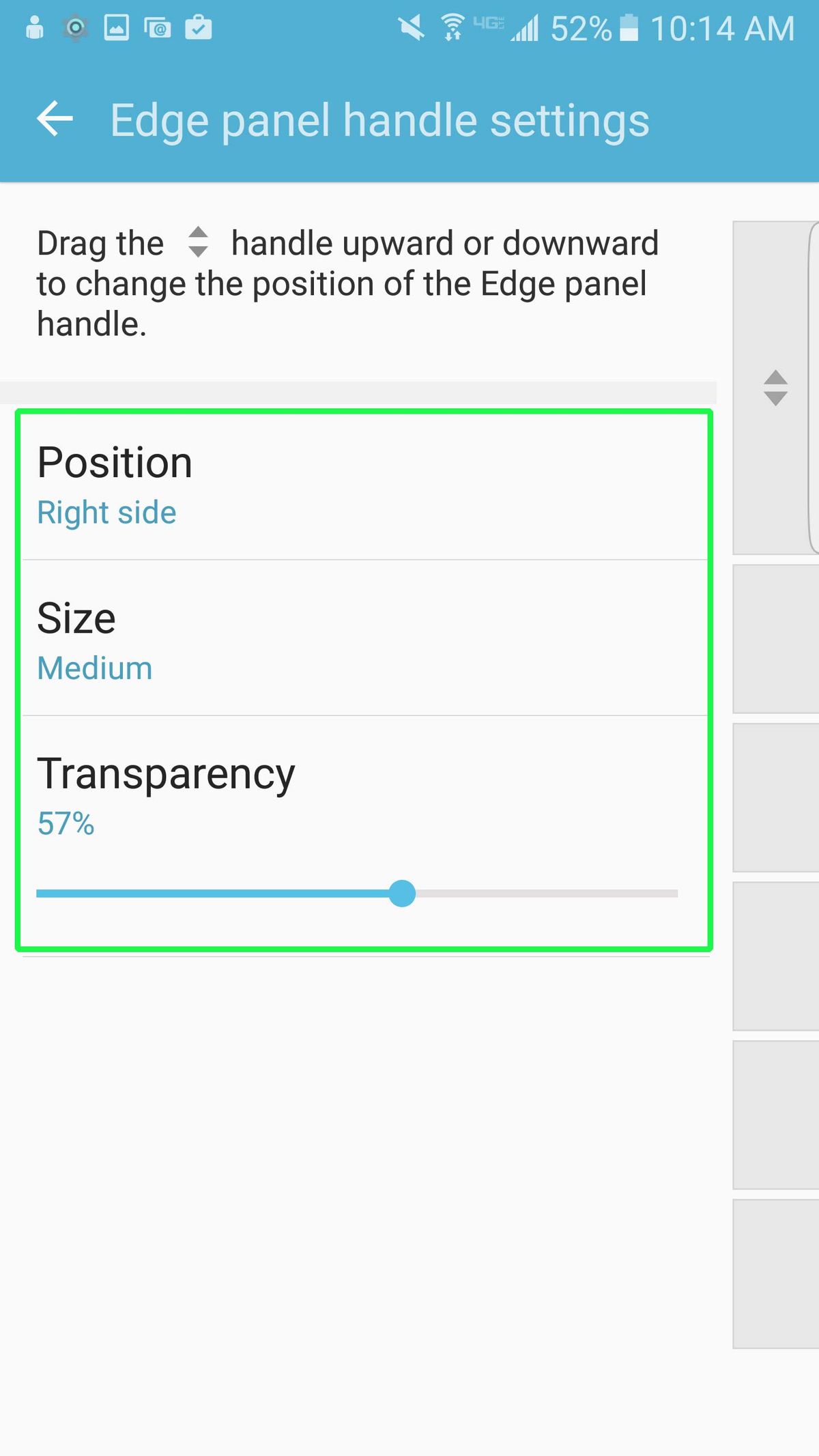Select the 'Medium' size value text
The image size is (819, 1456).
(94, 668)
